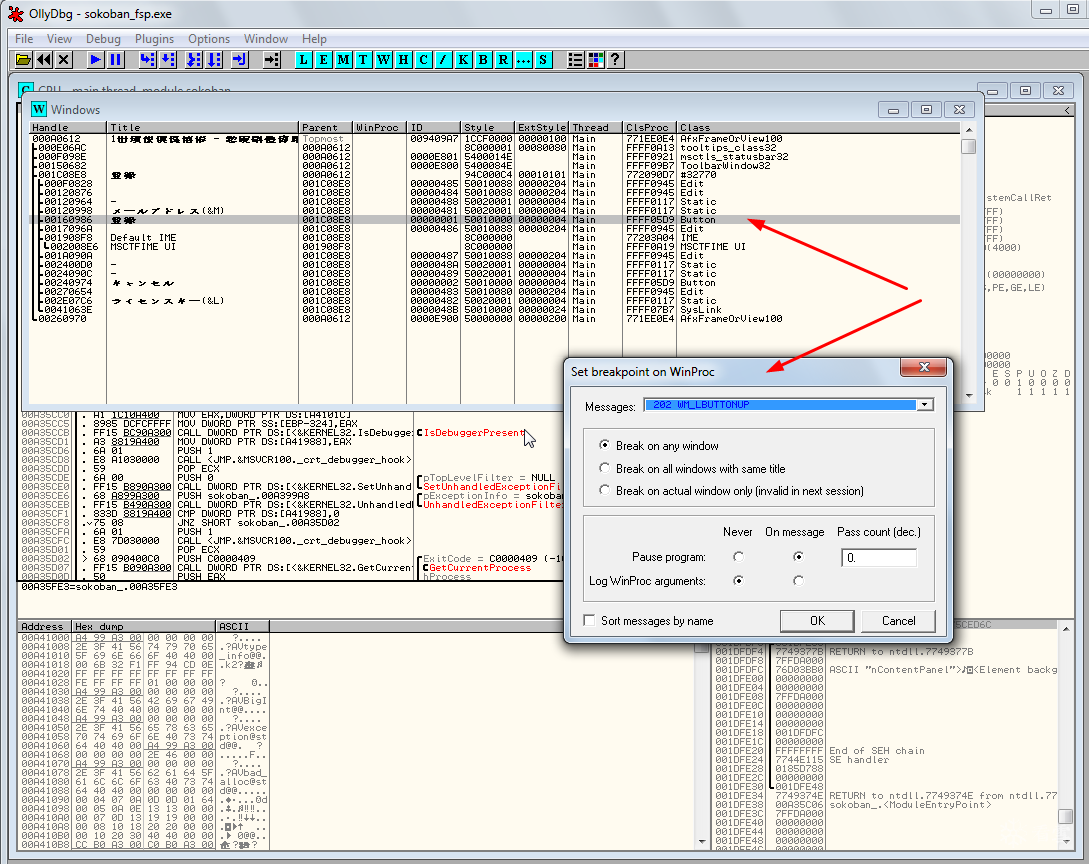Click the Execute till return icon

click(240, 60)
